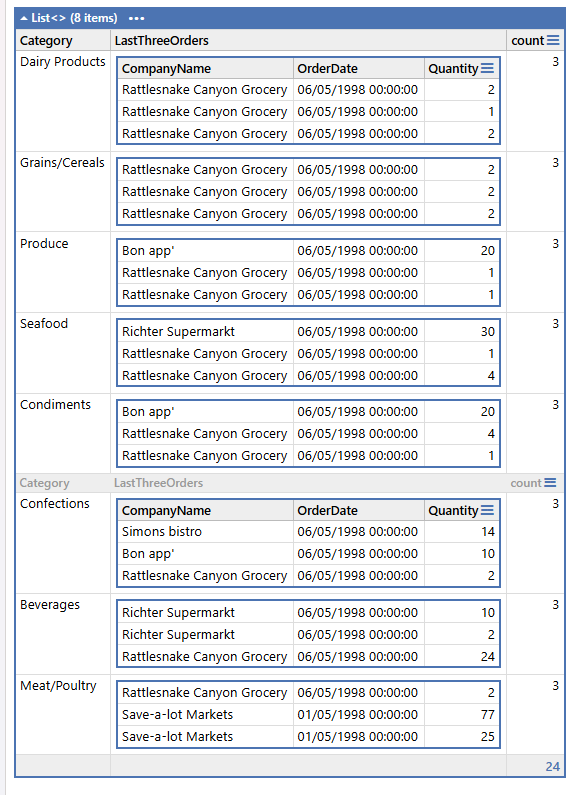
Task: Open Quantity column menu in Confections table
Action: [x=487, y=511]
